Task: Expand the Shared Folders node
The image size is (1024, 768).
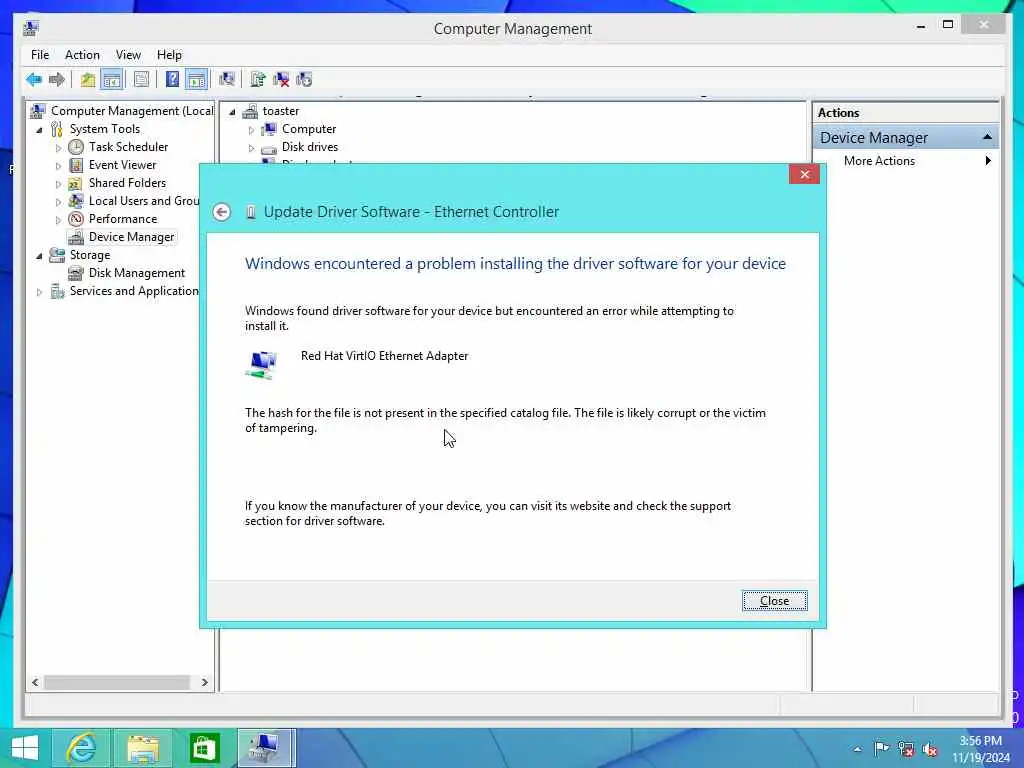Action: pos(58,184)
